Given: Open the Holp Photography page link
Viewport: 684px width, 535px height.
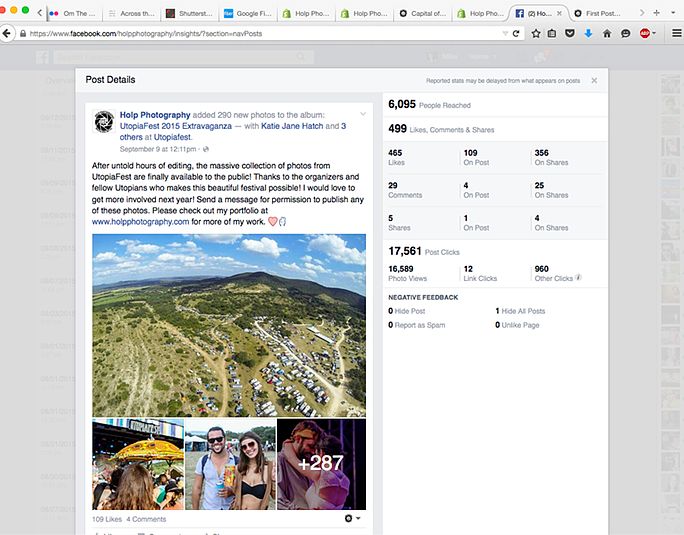Looking at the screenshot, I should (x=155, y=115).
